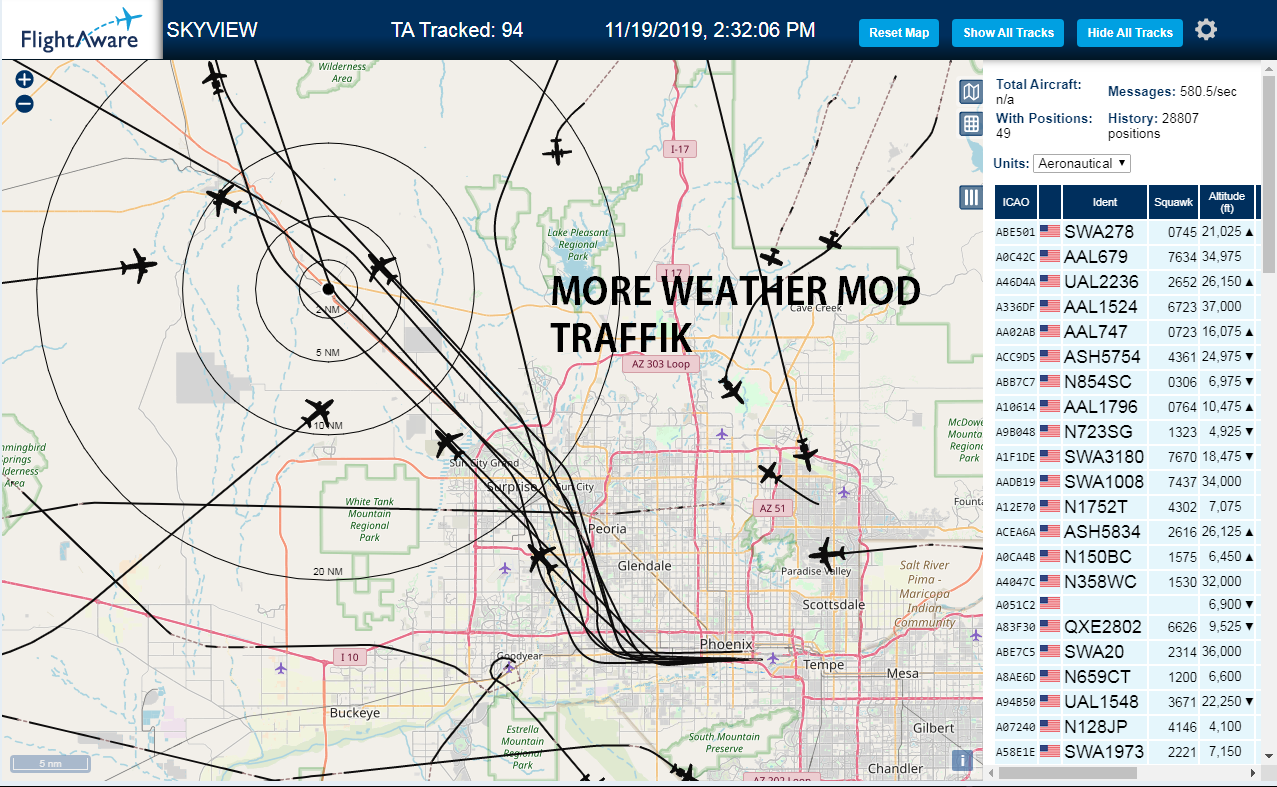Select the aircraft left of range rings

click(137, 266)
